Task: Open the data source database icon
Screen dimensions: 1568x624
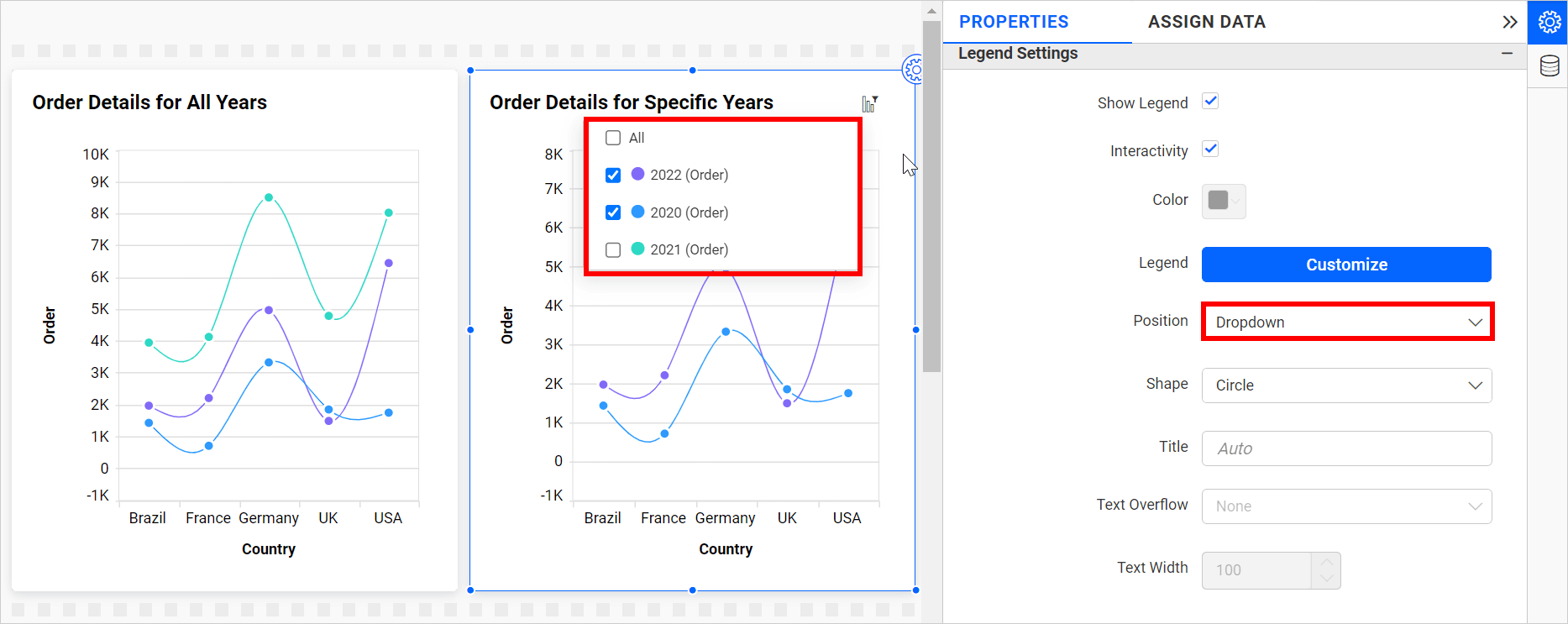Action: pos(1549,66)
